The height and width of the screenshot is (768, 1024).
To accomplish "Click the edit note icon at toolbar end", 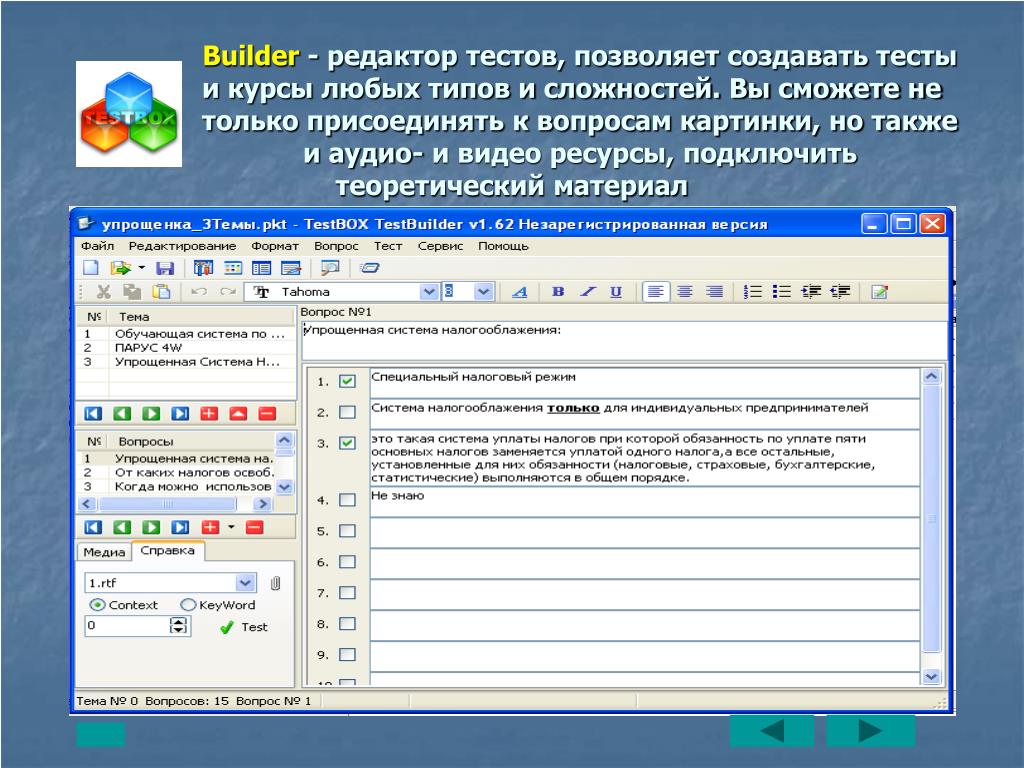I will (879, 292).
